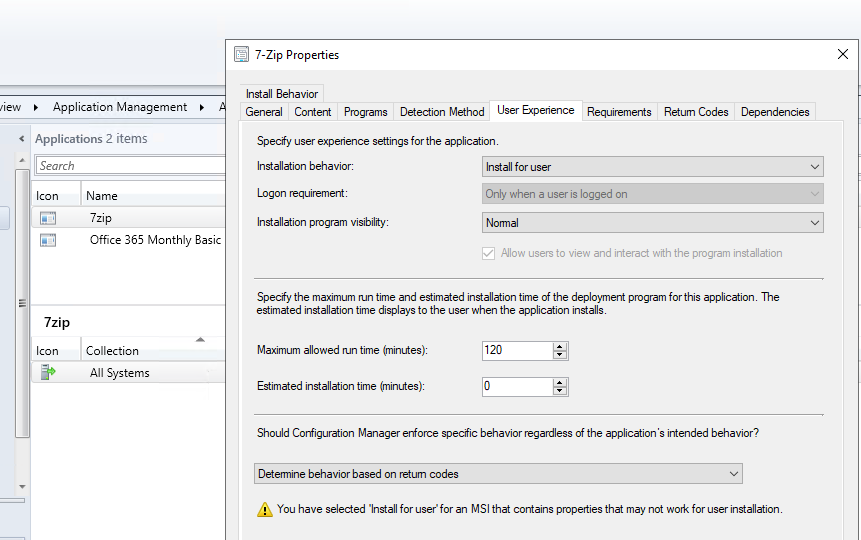
Task: Click Application Management in the breadcrumb
Action: click(120, 107)
